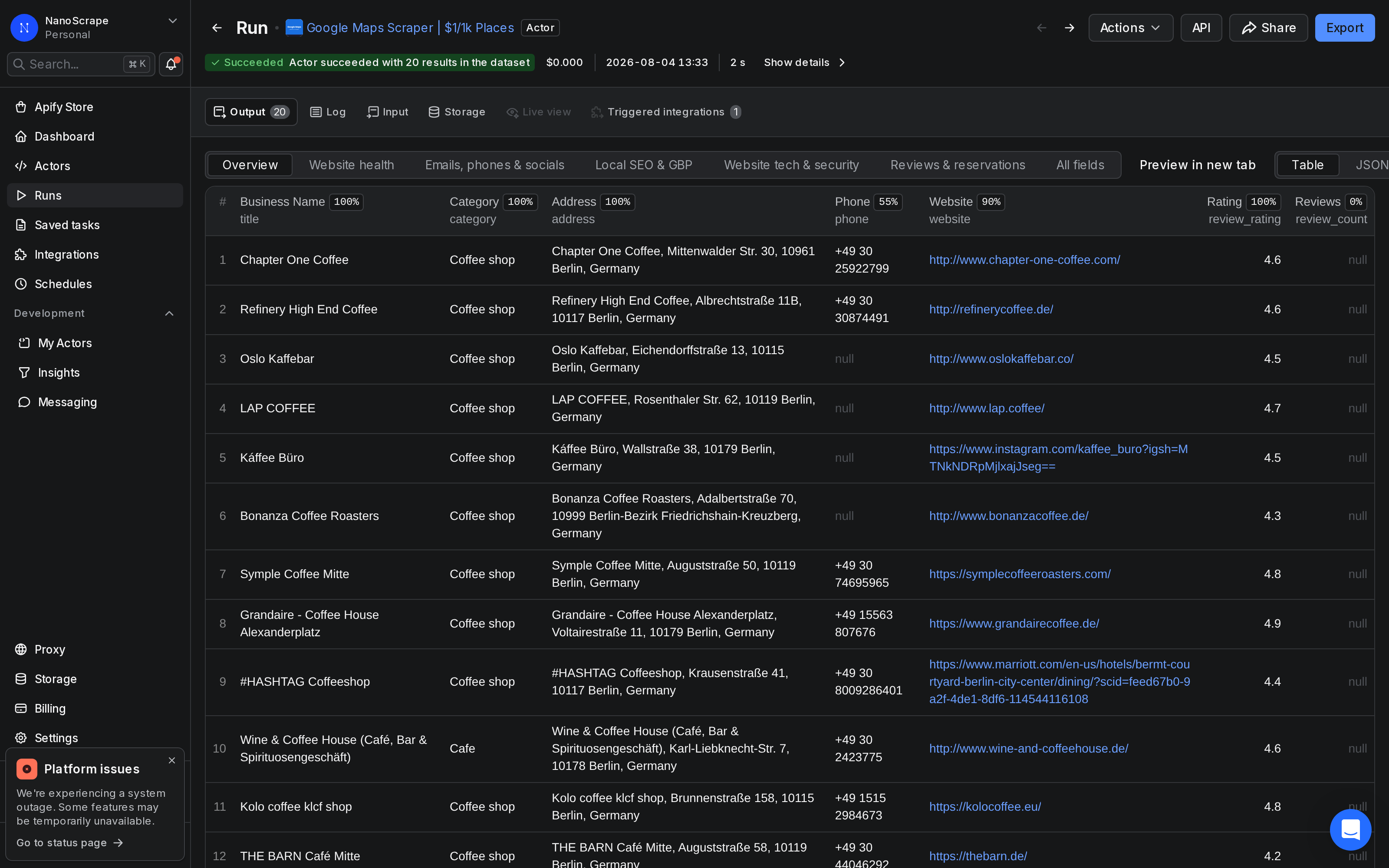Open Settings in the sidebar
The width and height of the screenshot is (1389, 868).
pyautogui.click(x=95, y=738)
